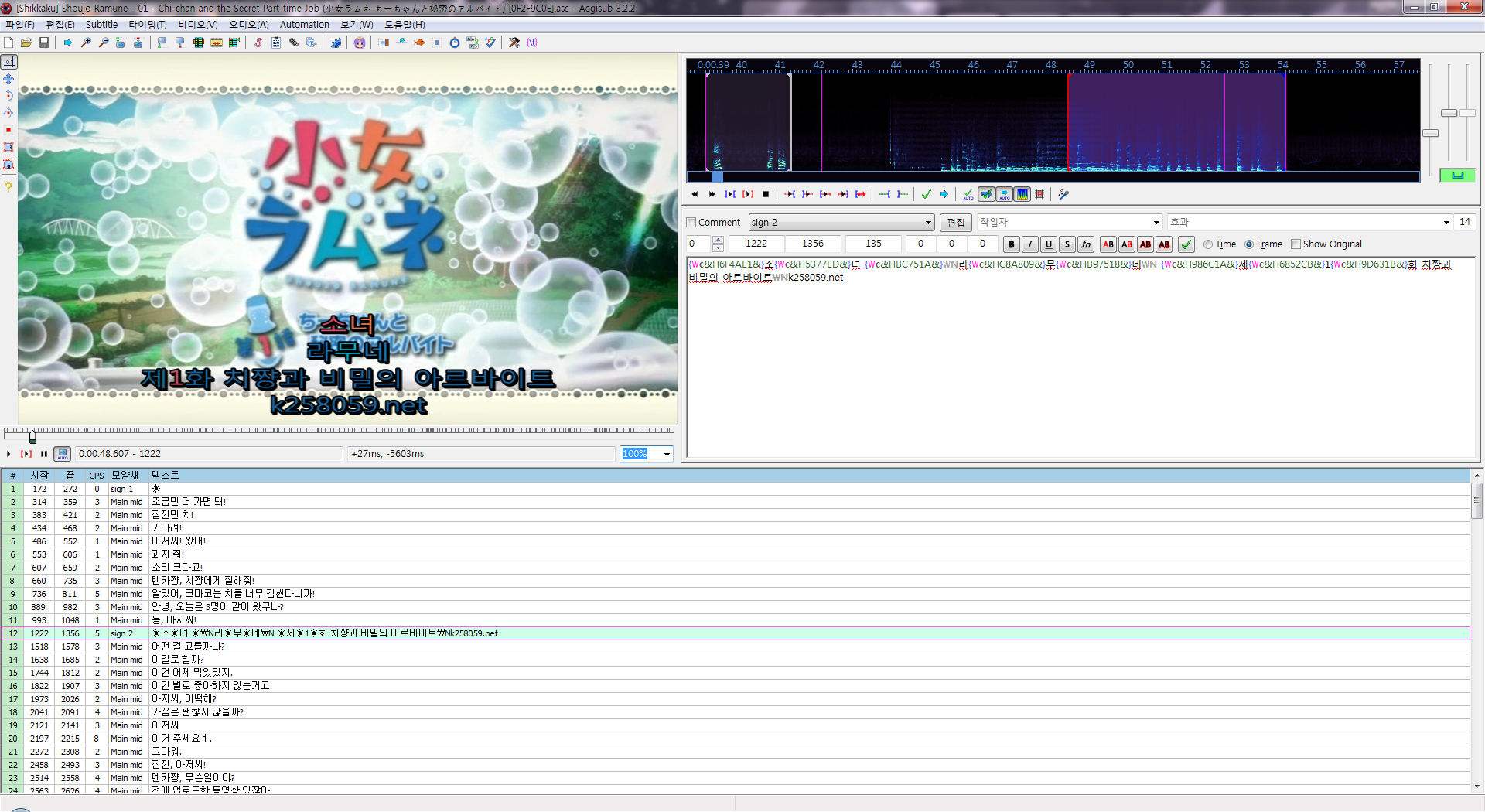Select the scale subtitles tool
The width and height of the screenshot is (1485, 812).
pyautogui.click(x=9, y=130)
